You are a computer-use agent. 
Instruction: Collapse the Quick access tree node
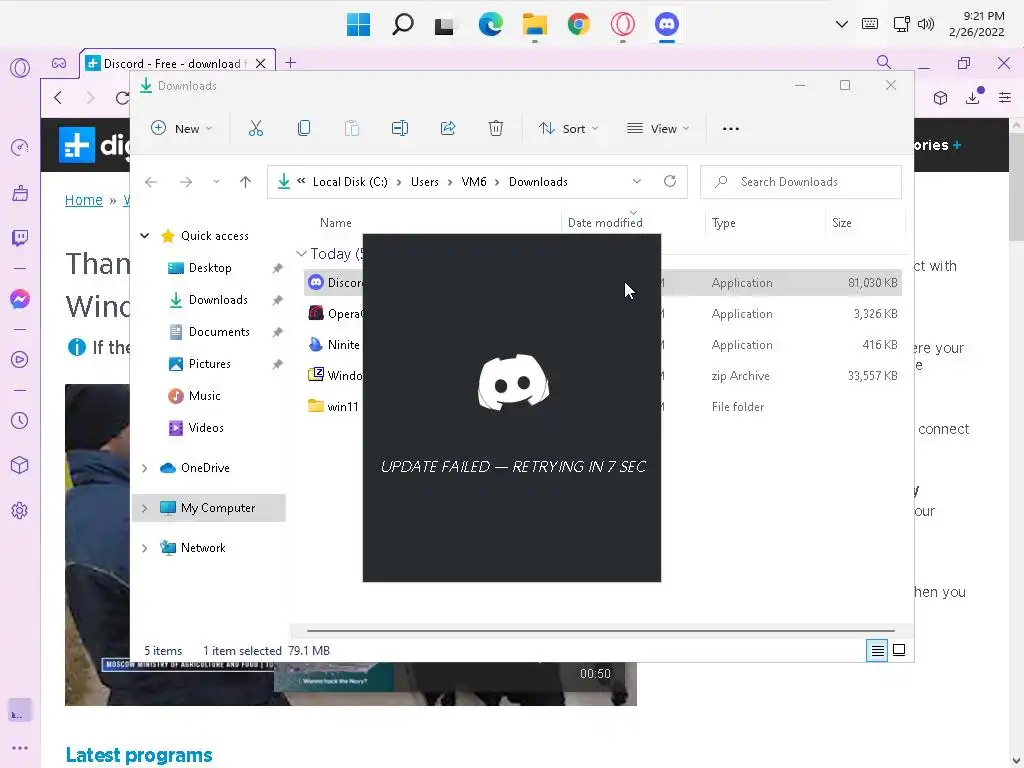[145, 236]
